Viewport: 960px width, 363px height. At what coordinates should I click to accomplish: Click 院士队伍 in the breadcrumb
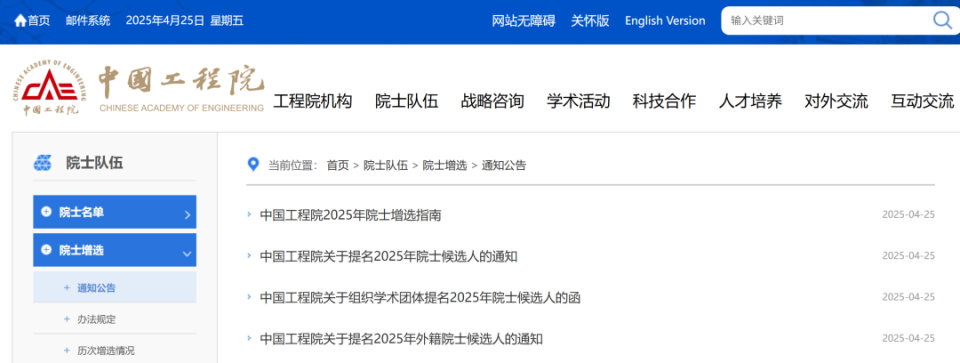pos(386,165)
